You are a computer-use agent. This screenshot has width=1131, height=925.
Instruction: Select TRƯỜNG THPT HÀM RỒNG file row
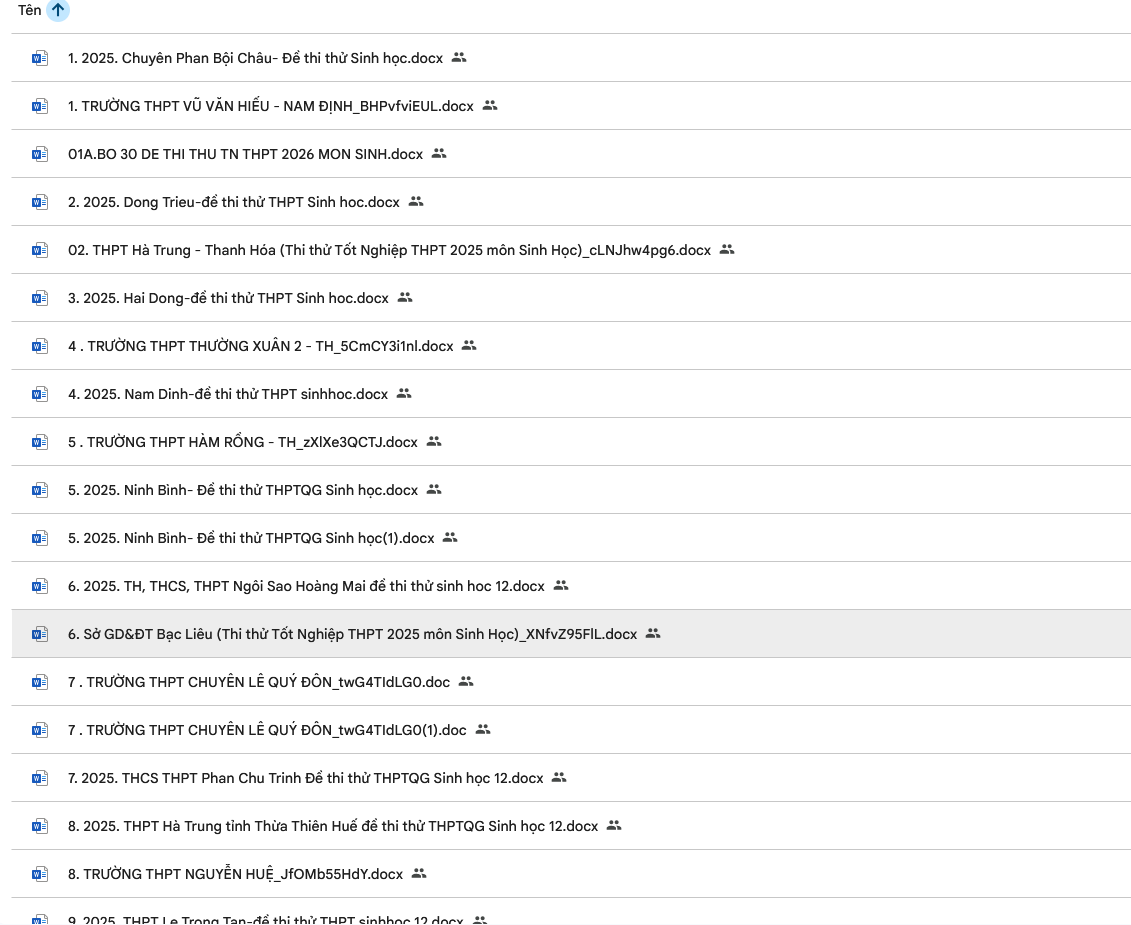coord(571,442)
